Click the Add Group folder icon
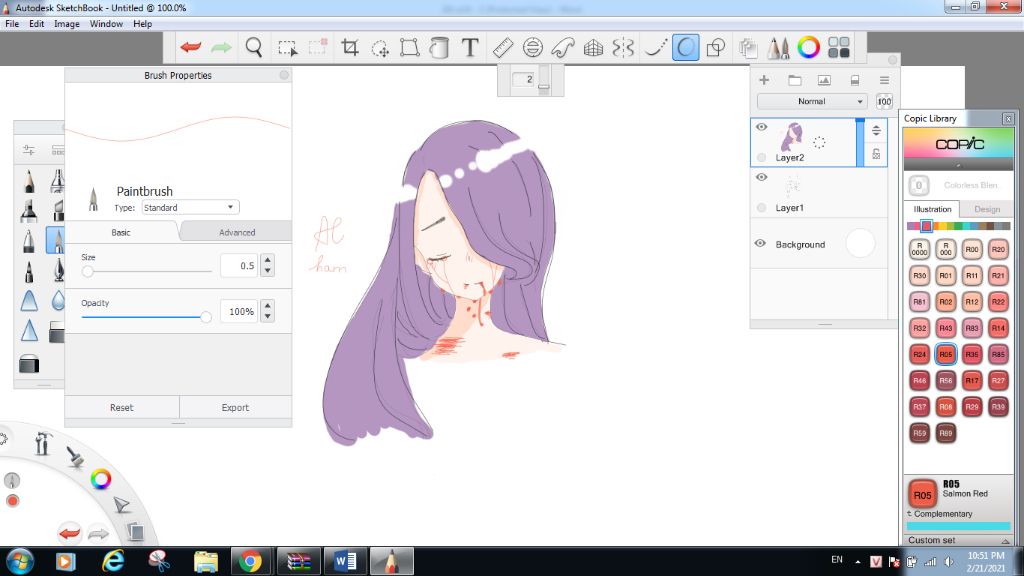This screenshot has height=576, width=1024. 794,80
